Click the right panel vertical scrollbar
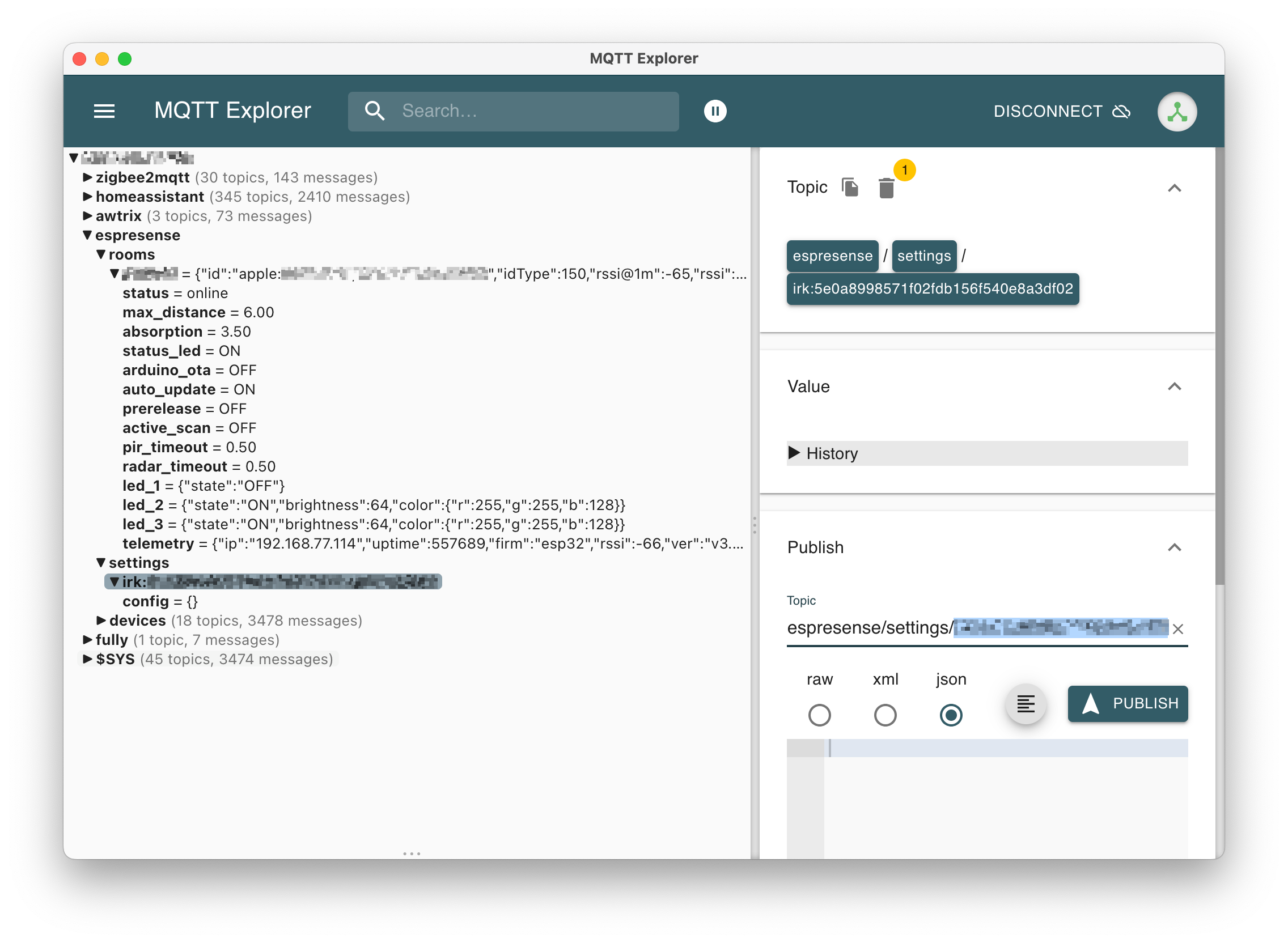The image size is (1288, 943). (1219, 366)
